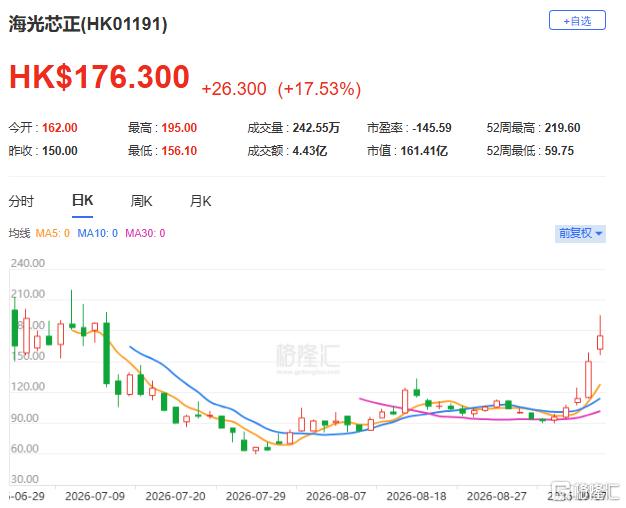Click the MA10 indicator label
Image resolution: width=626 pixels, height=508 pixels.
coord(97,233)
